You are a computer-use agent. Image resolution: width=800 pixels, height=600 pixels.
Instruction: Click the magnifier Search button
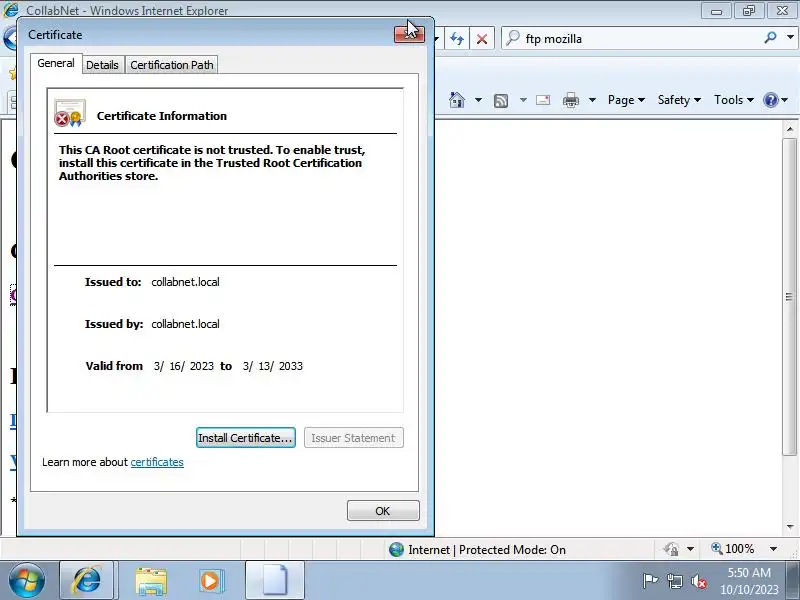coord(770,38)
